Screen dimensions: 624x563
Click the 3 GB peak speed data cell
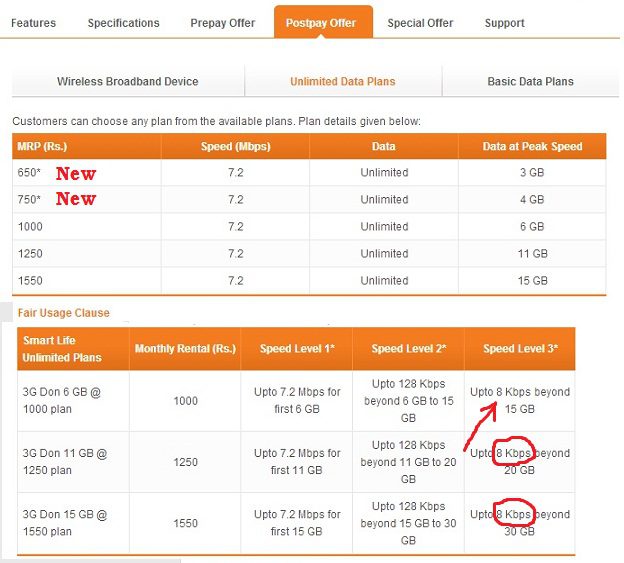click(532, 173)
